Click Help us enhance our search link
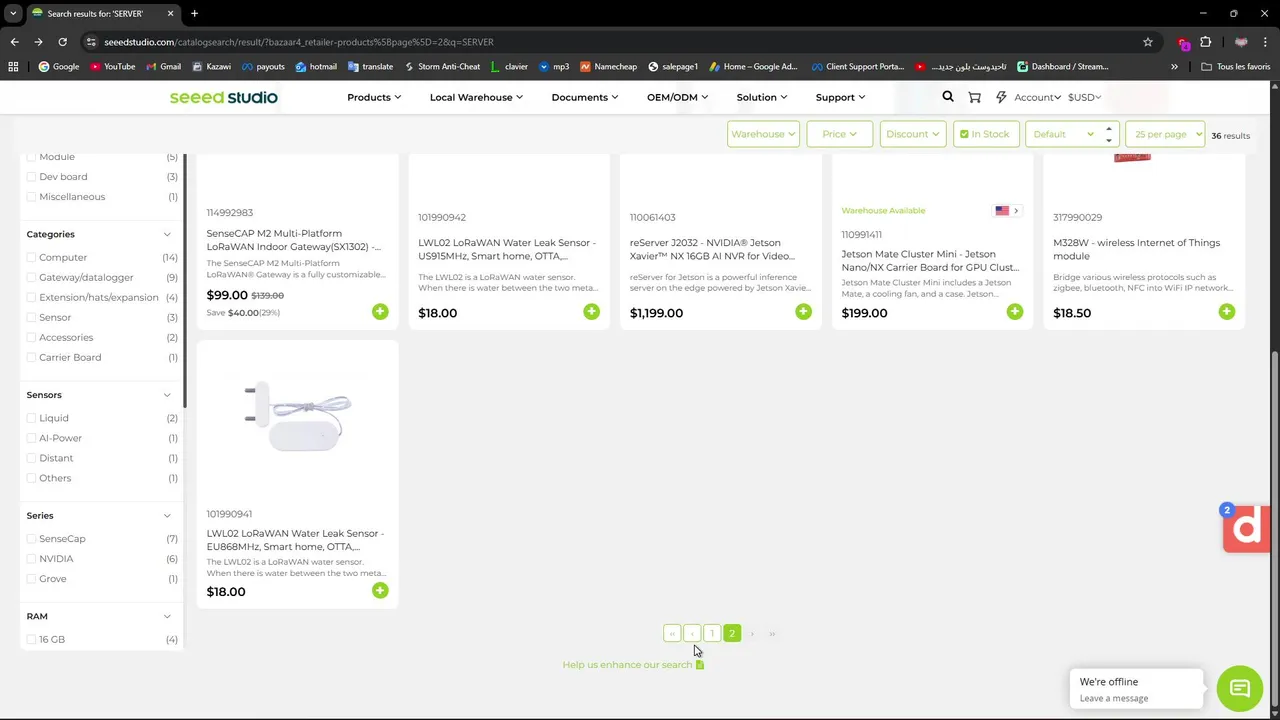 point(633,664)
